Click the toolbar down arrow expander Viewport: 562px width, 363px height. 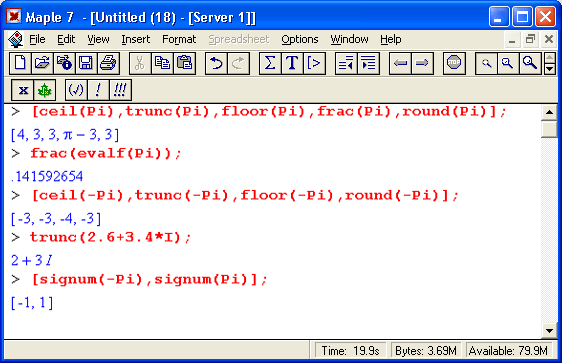click(550, 68)
